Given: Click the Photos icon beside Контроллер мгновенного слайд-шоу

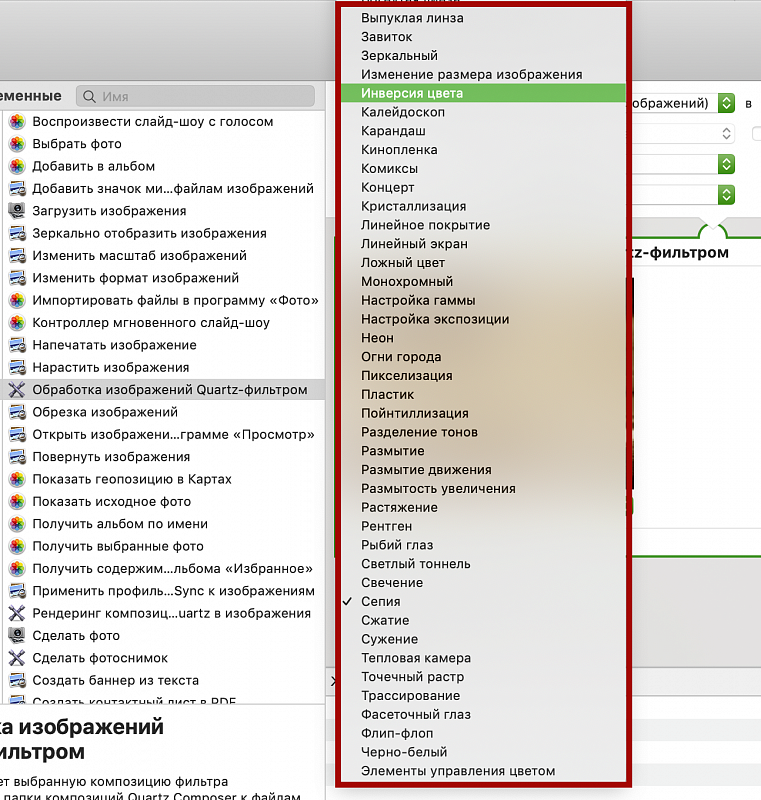Looking at the screenshot, I should tap(17, 322).
